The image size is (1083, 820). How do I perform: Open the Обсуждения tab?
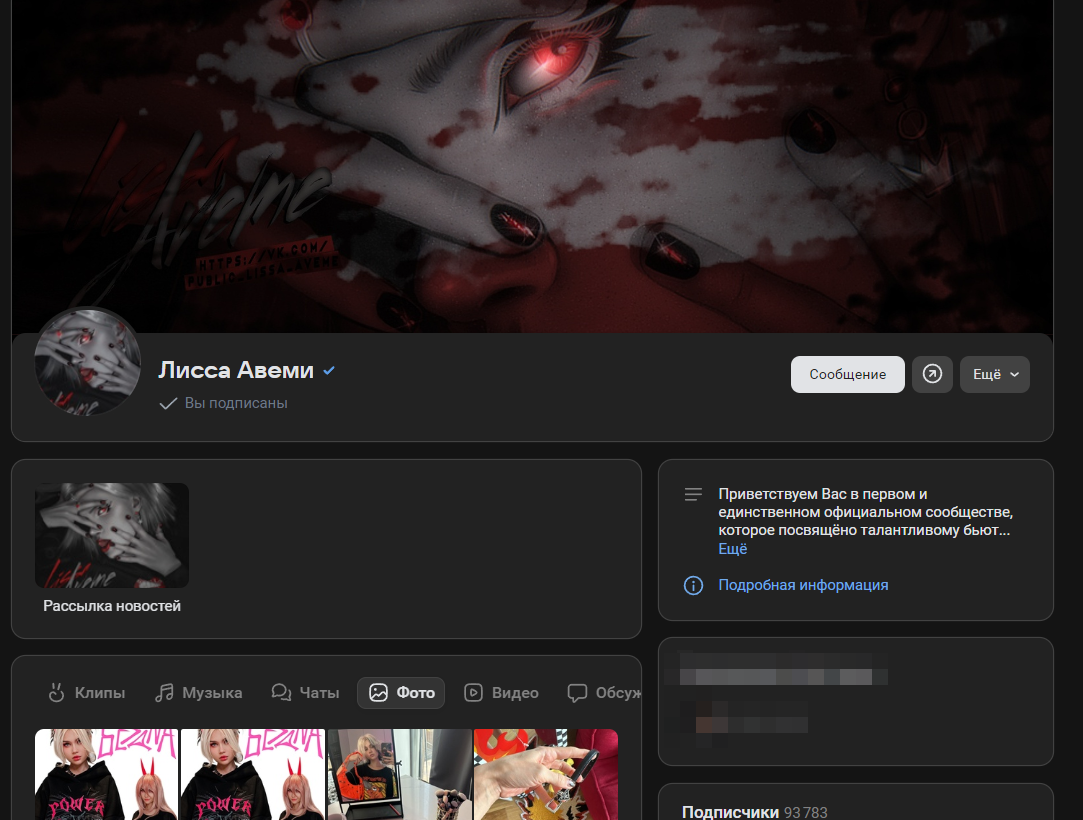point(604,693)
